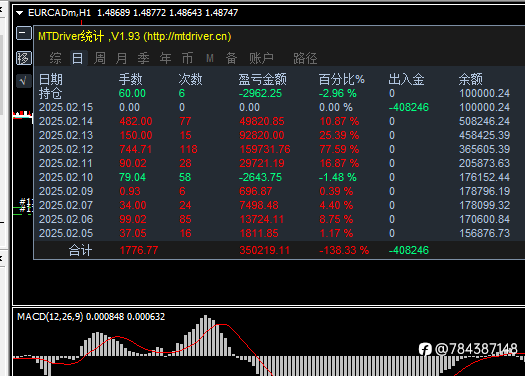Click the 日期 column header
The height and width of the screenshot is (376, 525).
point(51,80)
